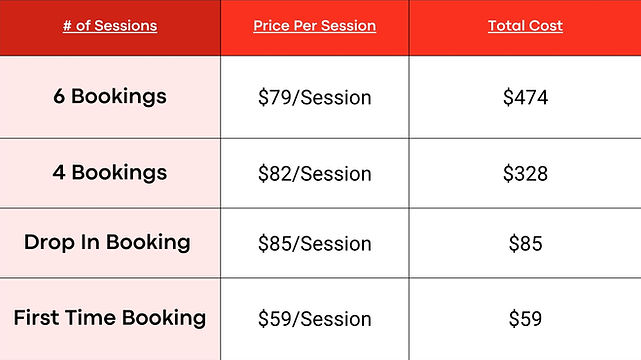Select the '$328' total cost value

[525, 174]
